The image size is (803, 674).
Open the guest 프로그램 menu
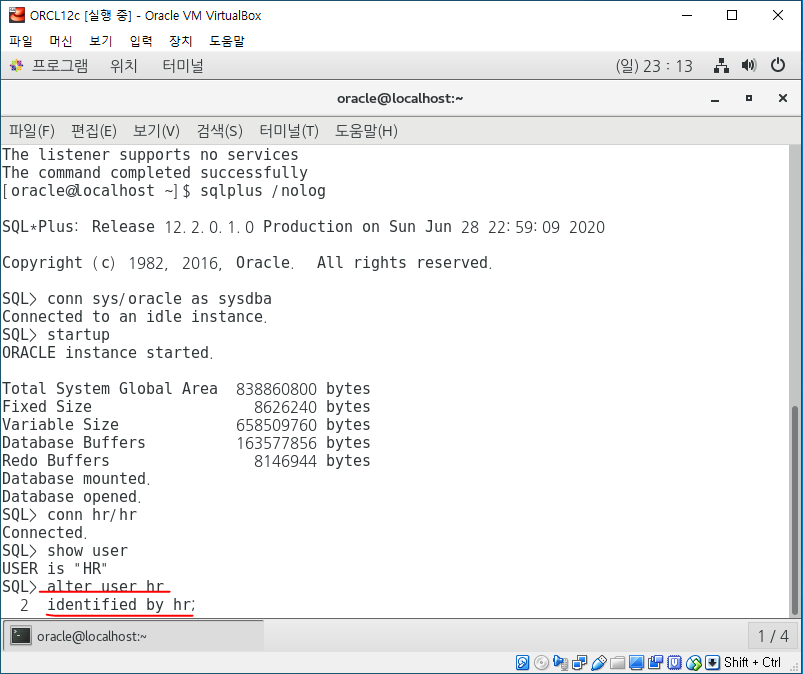(60, 66)
